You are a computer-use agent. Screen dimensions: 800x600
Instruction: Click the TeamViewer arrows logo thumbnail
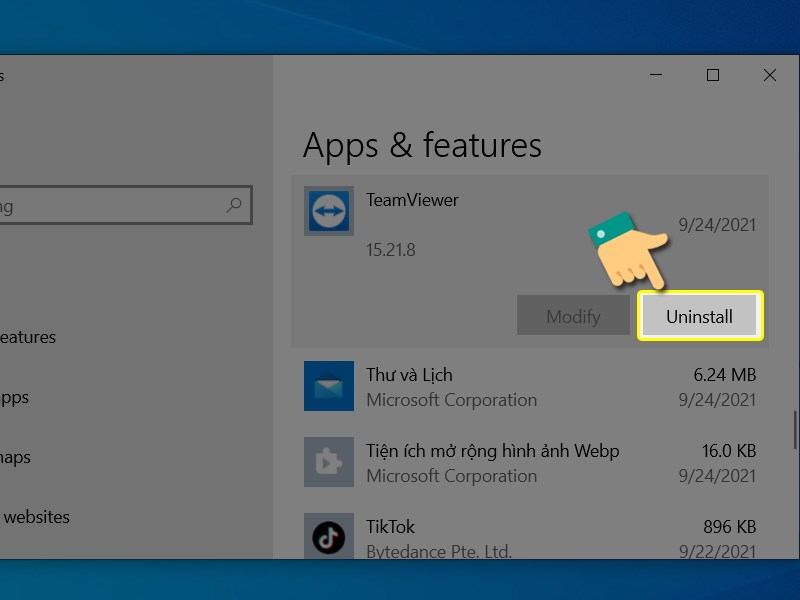pos(328,212)
